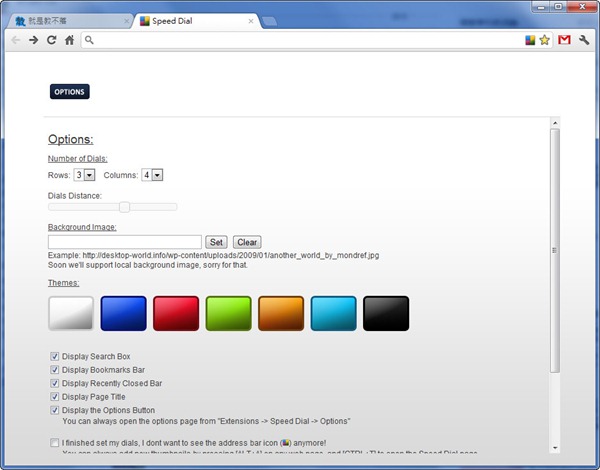Open the Rows dropdown
The width and height of the screenshot is (600, 470).
click(x=84, y=175)
